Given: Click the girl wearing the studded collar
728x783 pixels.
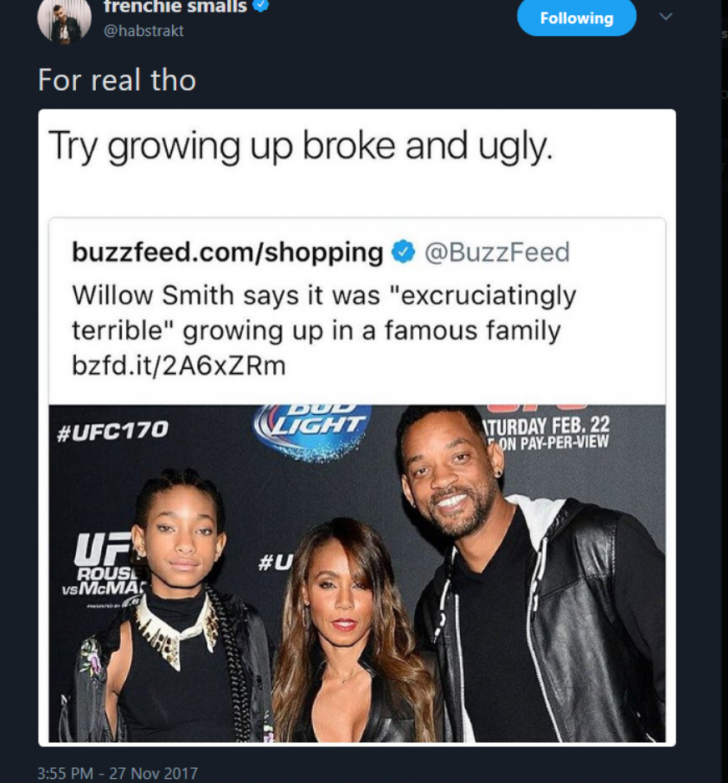Looking at the screenshot, I should tap(180, 620).
